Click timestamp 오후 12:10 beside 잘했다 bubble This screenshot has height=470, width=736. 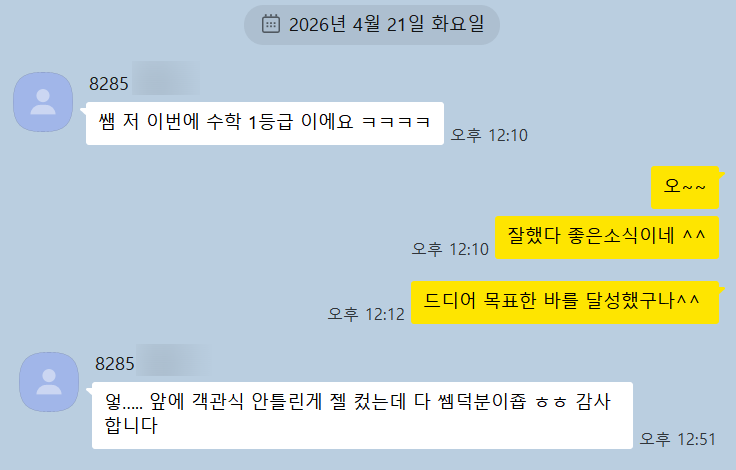[450, 249]
